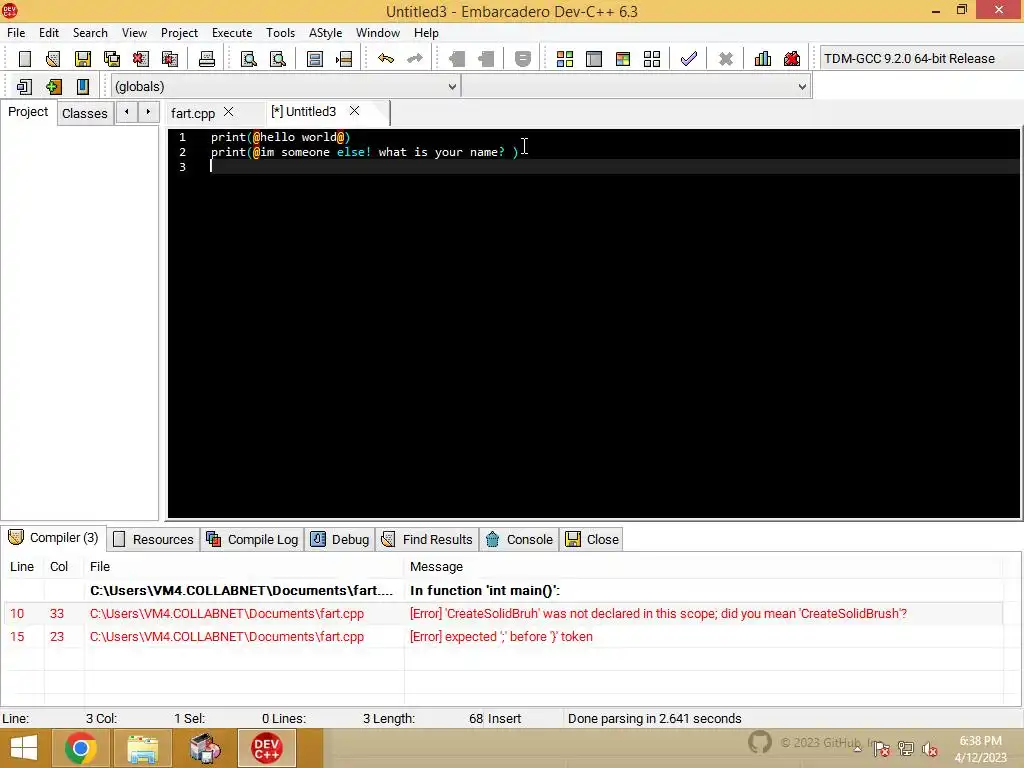
Task: Close the Untitled3 tab
Action: [x=354, y=111]
